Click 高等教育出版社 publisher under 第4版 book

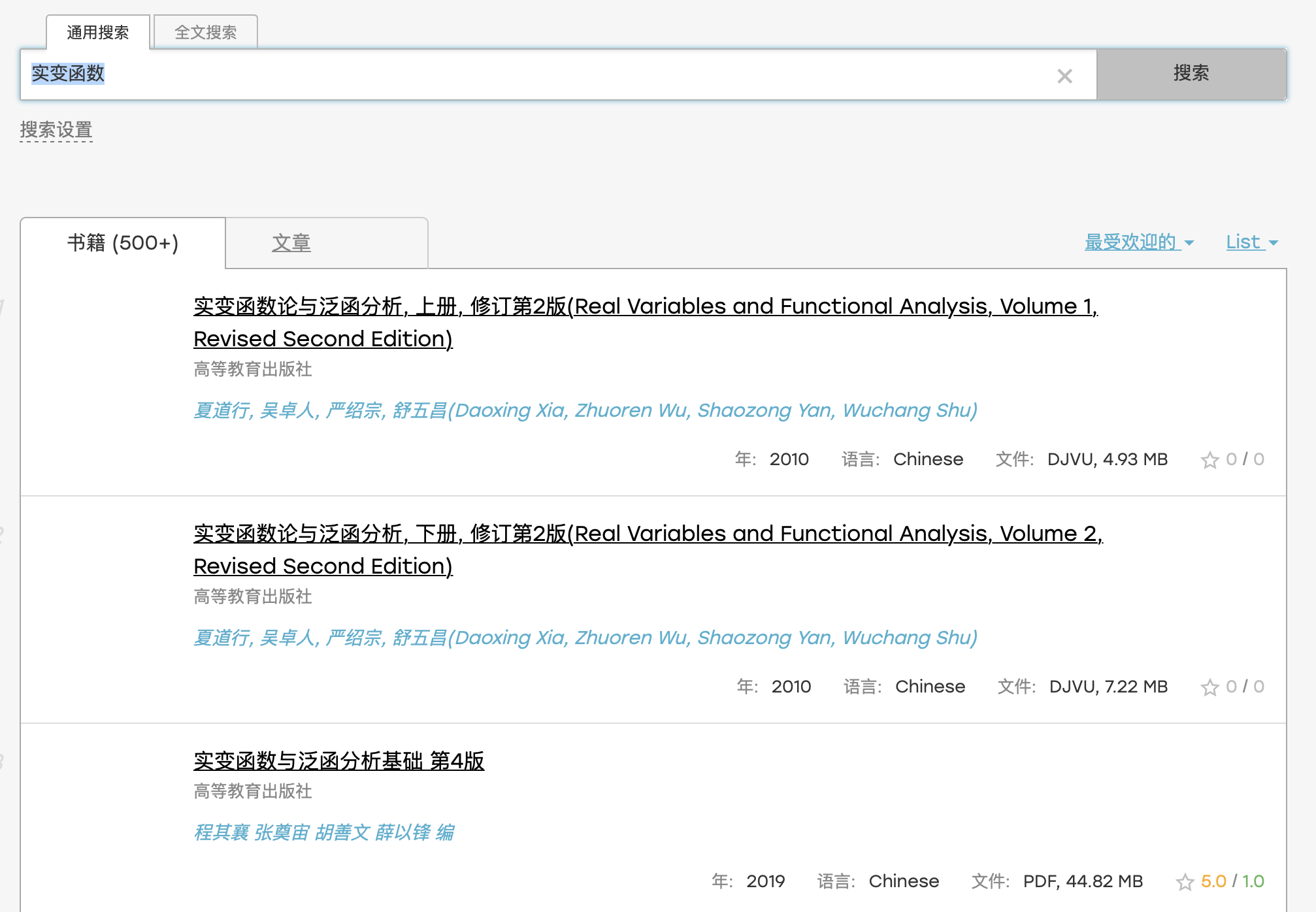(253, 791)
